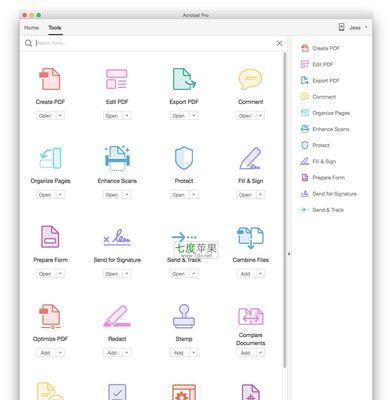Click the Optimize PDF icon
This screenshot has height=400, width=392.
click(50, 316)
